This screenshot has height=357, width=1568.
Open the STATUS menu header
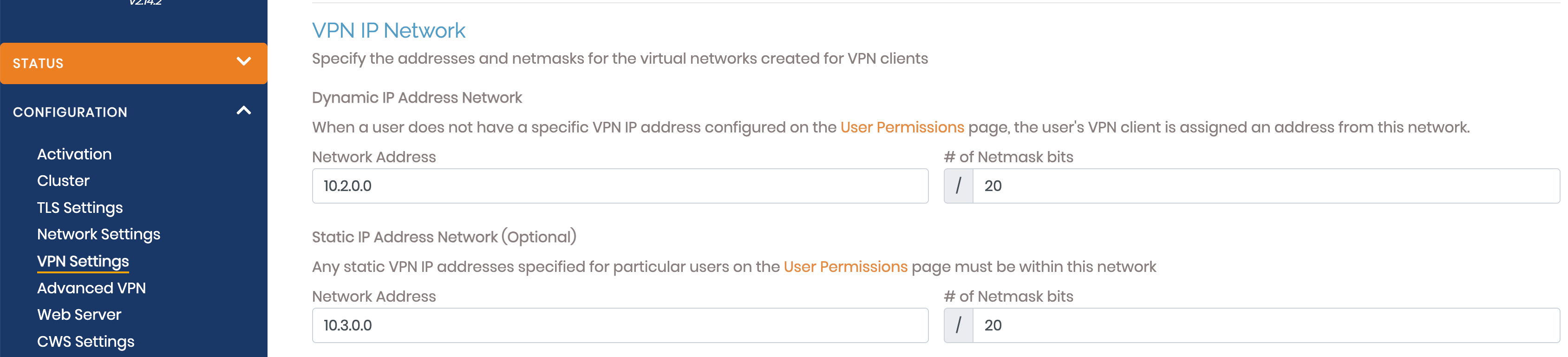point(39,63)
